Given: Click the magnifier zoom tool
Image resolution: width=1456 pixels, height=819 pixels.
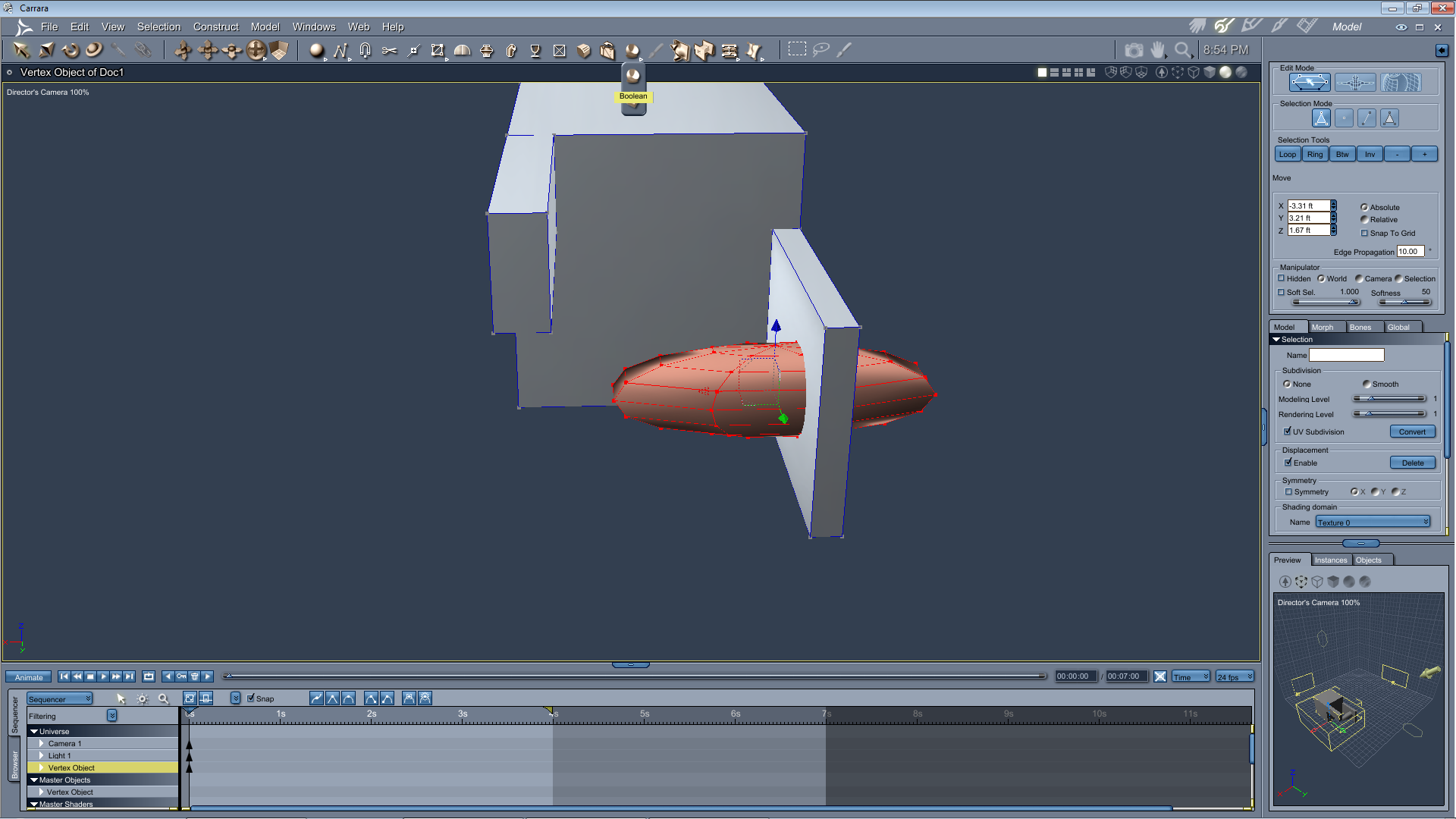Looking at the screenshot, I should 1182,50.
